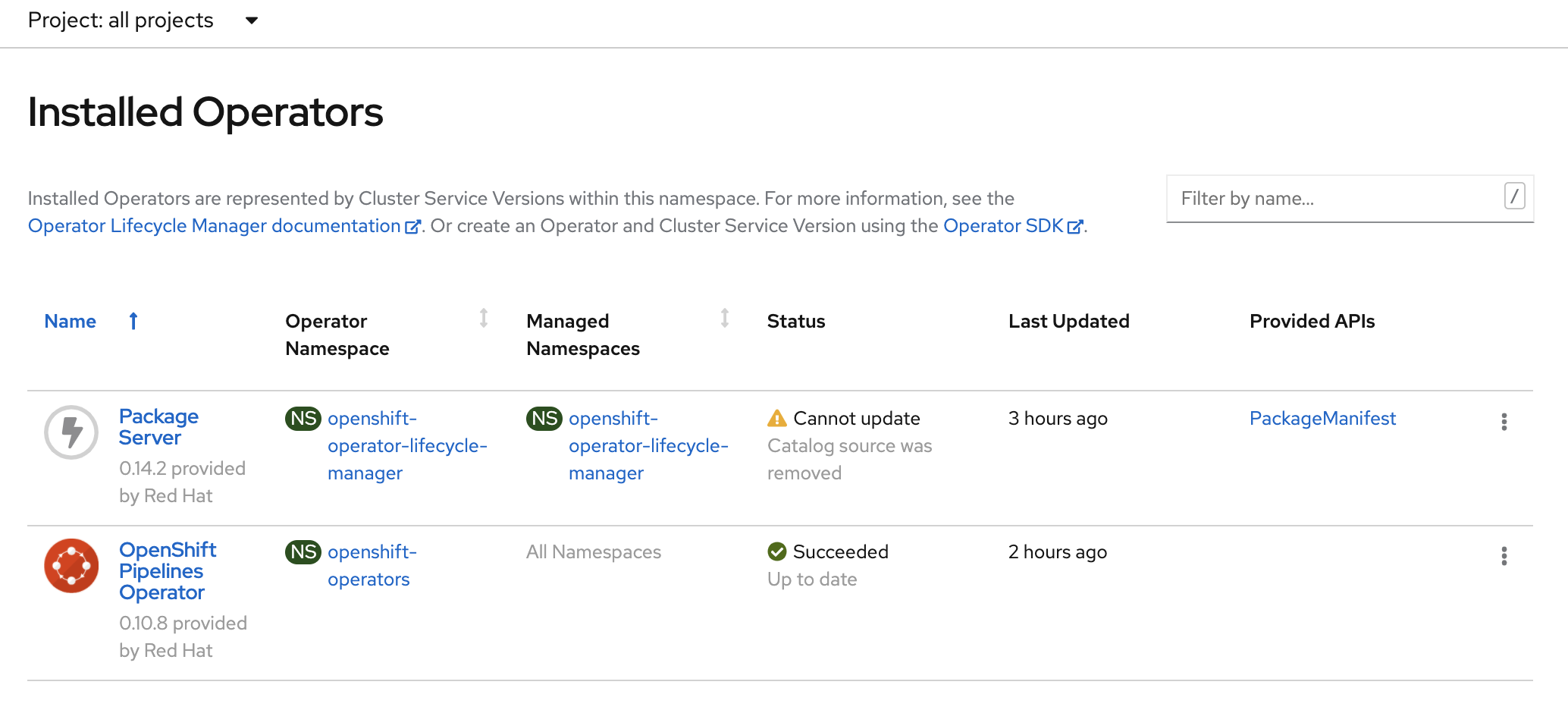
Task: Click '0.14.2 provided by Red Hat' text
Action: click(x=182, y=482)
